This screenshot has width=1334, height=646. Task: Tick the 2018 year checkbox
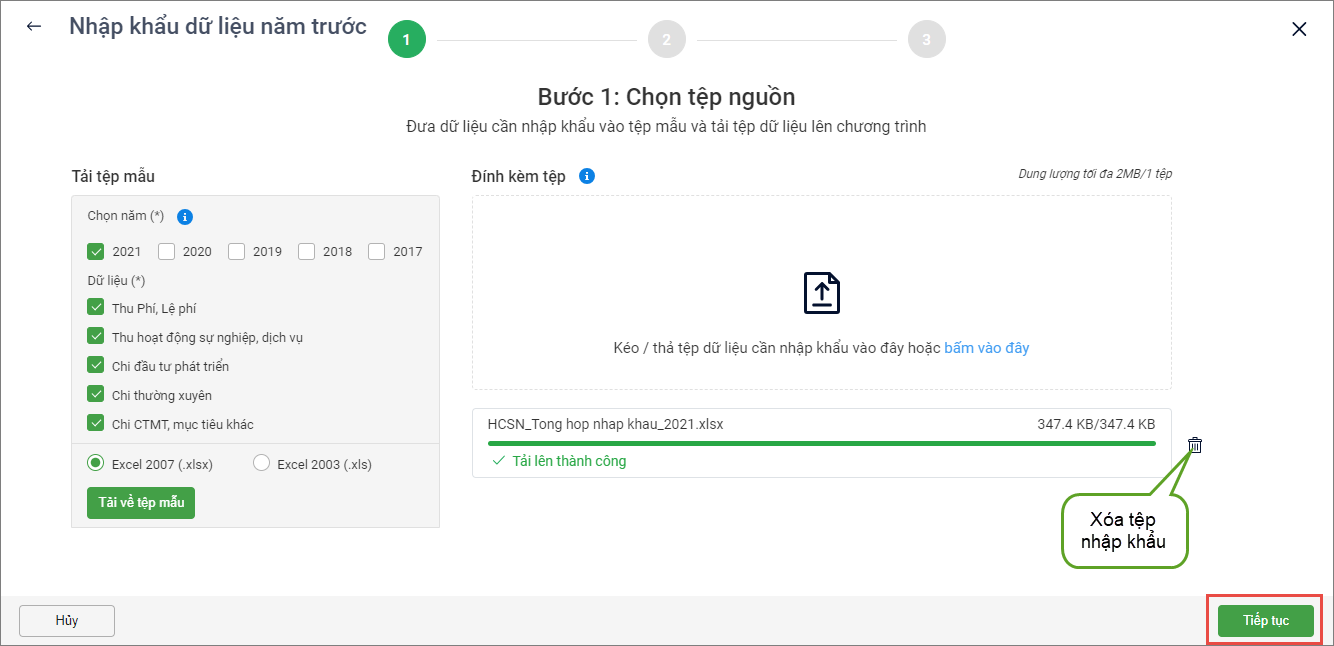tap(307, 251)
